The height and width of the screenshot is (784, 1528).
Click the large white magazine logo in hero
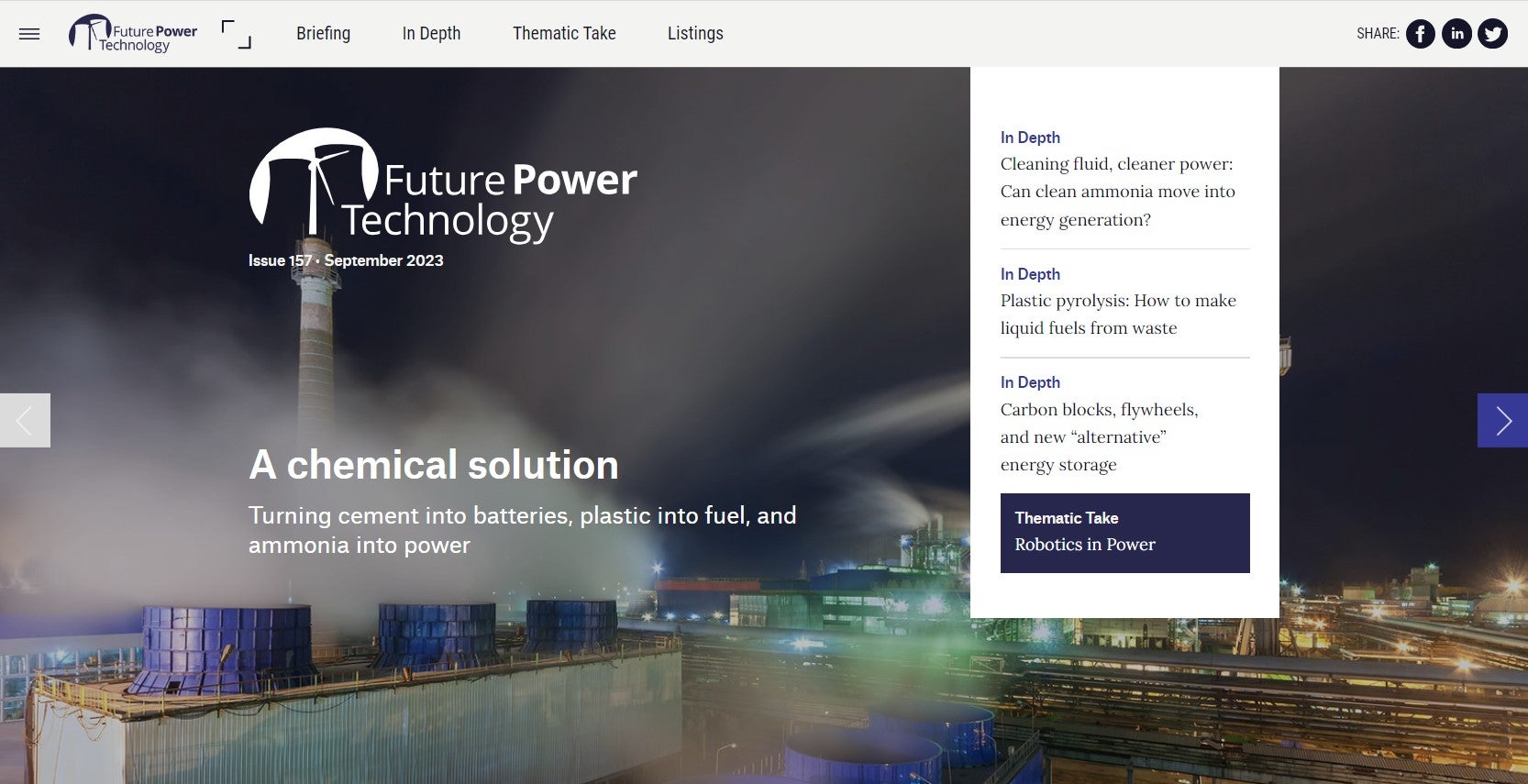[443, 186]
